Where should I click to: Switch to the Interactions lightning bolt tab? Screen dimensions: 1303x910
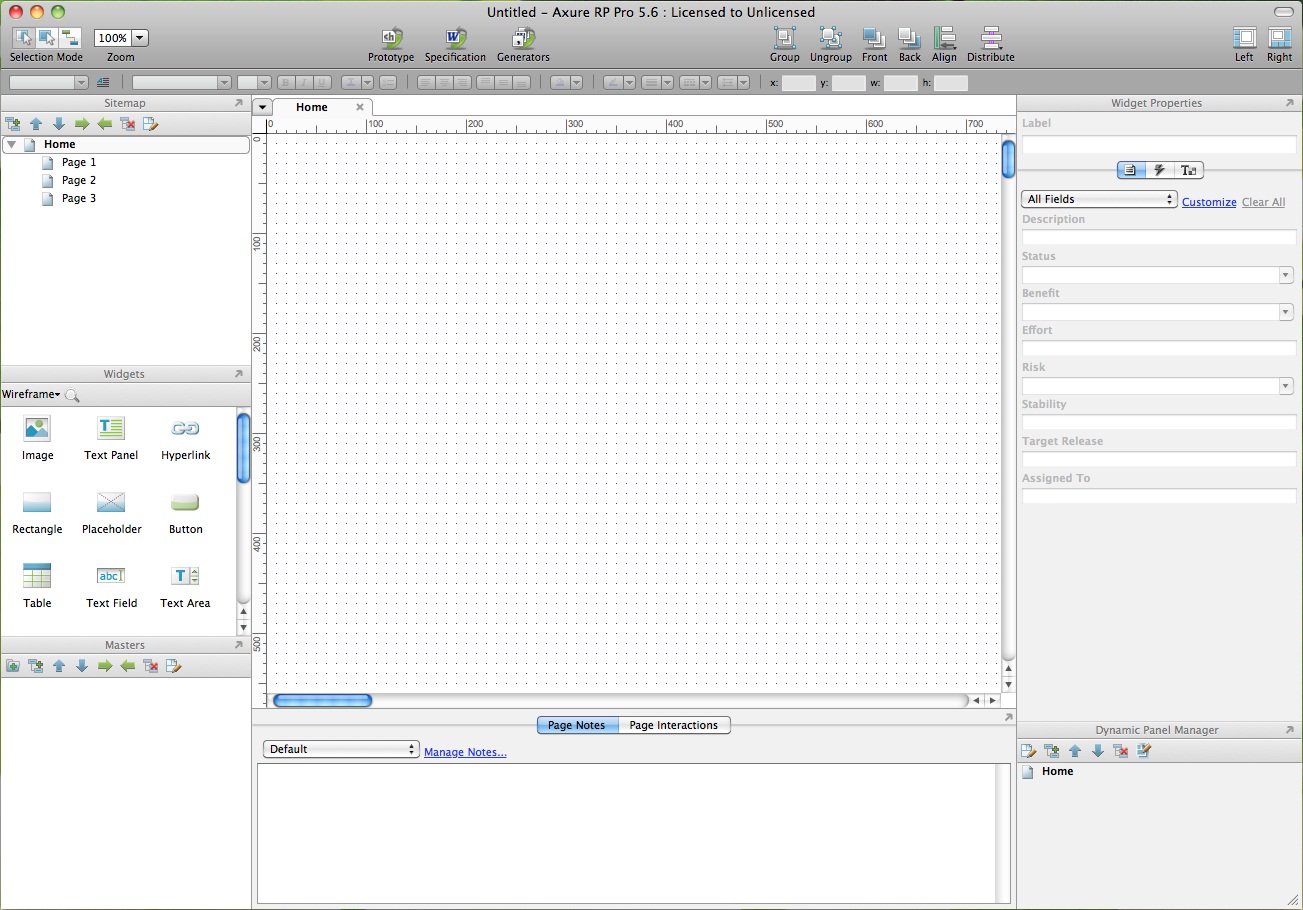click(x=1159, y=170)
